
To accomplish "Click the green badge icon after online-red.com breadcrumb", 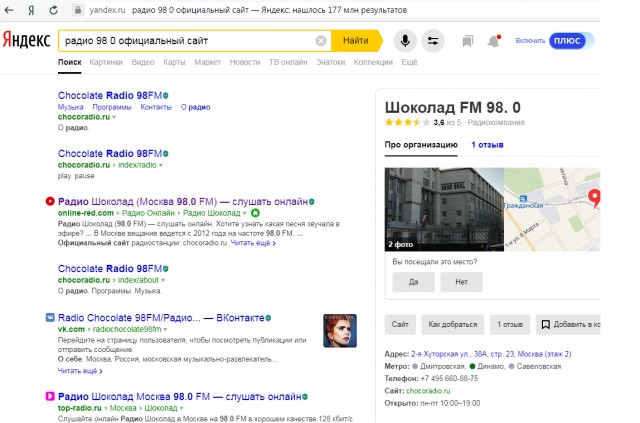I will [x=255, y=213].
